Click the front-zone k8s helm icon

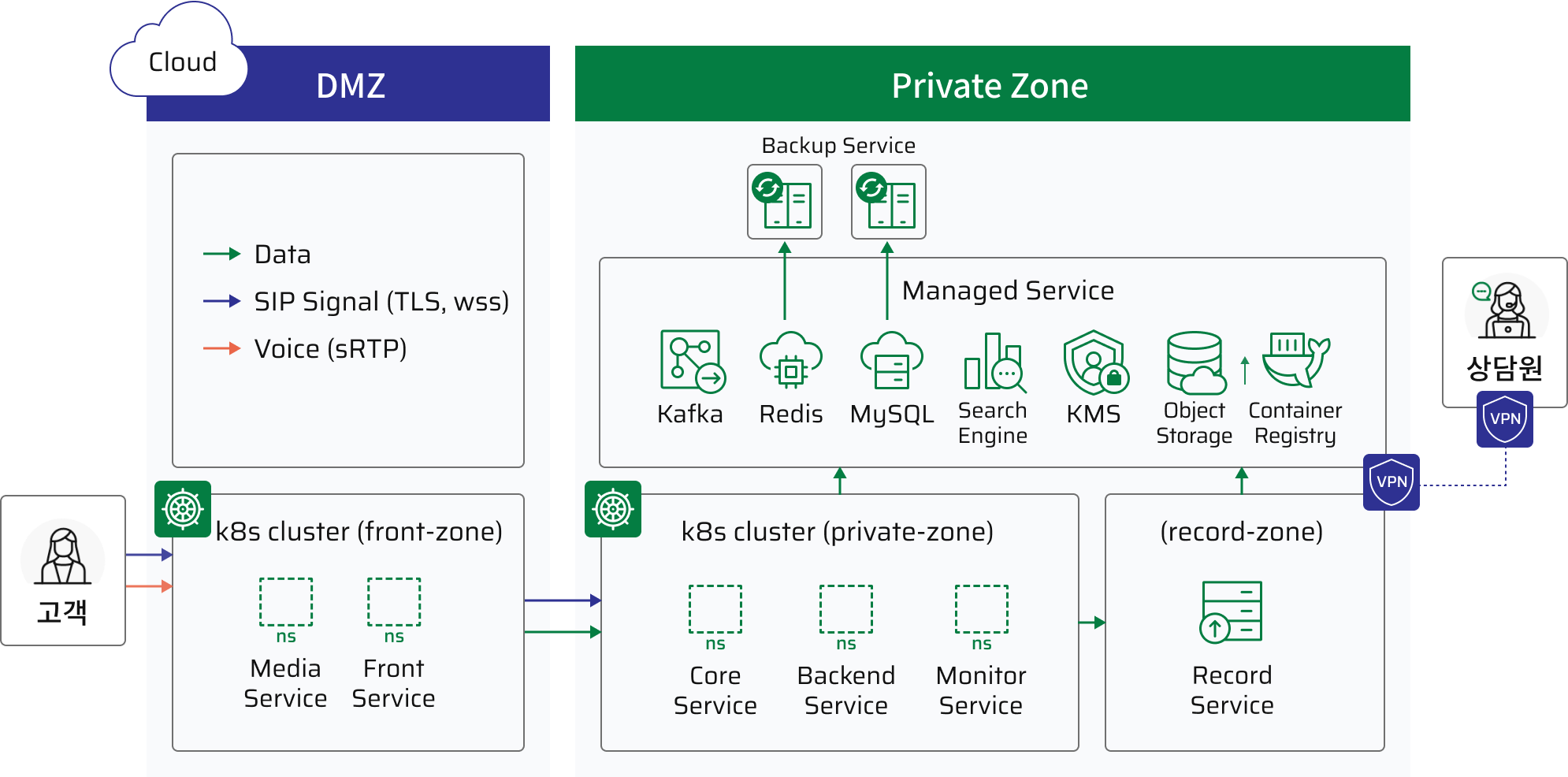183,509
